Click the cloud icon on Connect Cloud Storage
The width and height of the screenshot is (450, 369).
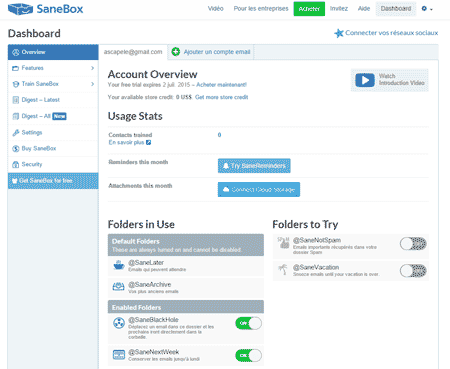pyautogui.click(x=226, y=189)
